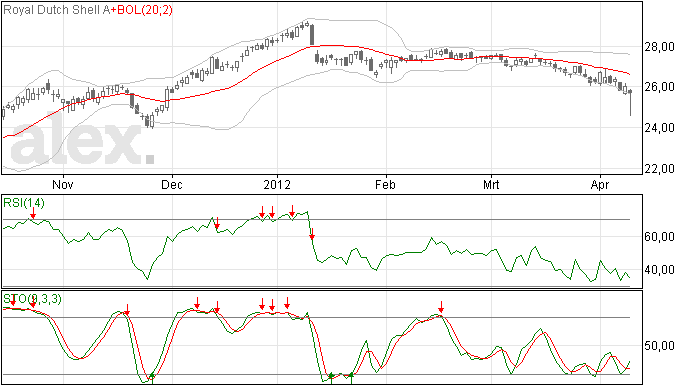Click the Apr label on time axis
Screen dimensions: 690x387
tap(600, 184)
